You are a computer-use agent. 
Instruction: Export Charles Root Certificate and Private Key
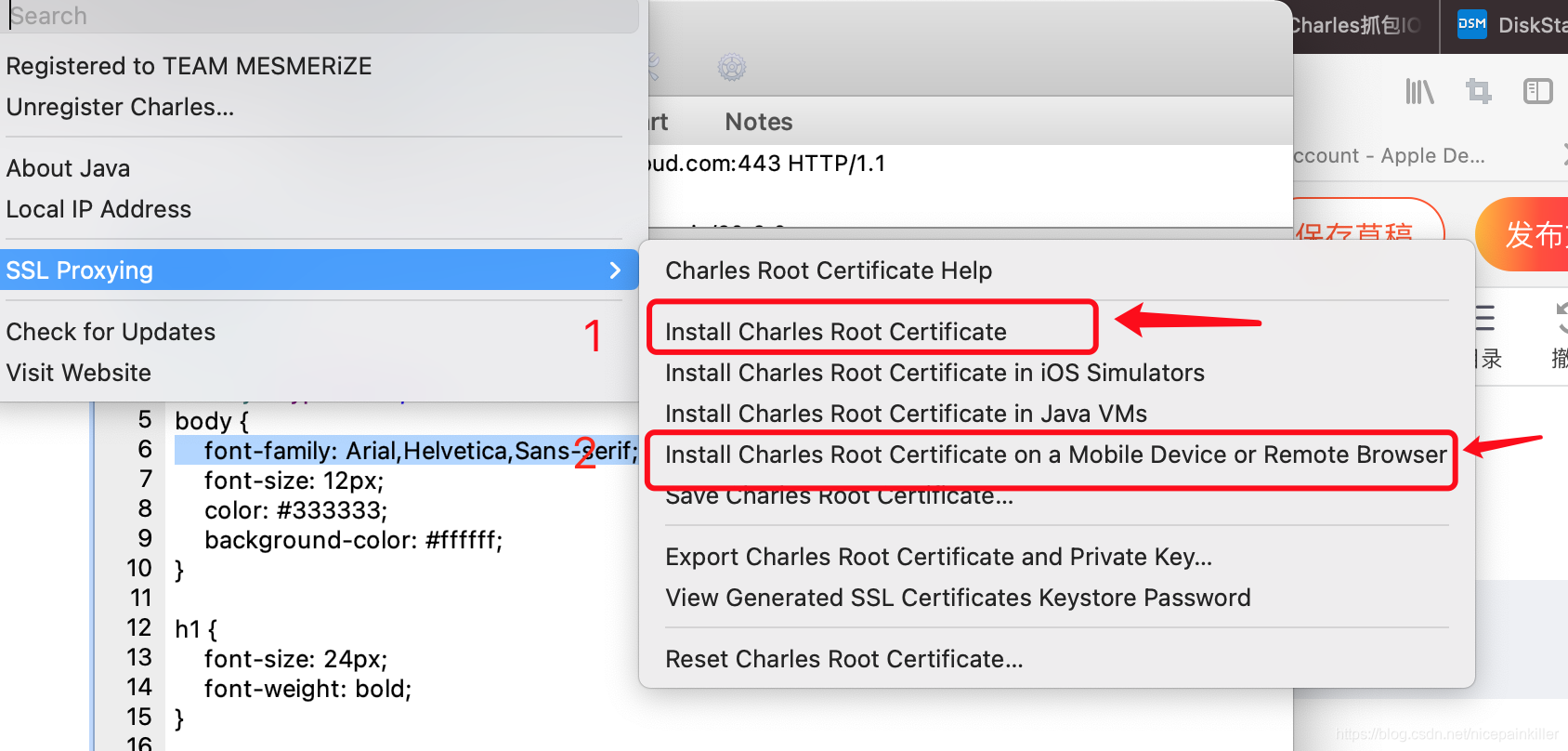[x=938, y=557]
